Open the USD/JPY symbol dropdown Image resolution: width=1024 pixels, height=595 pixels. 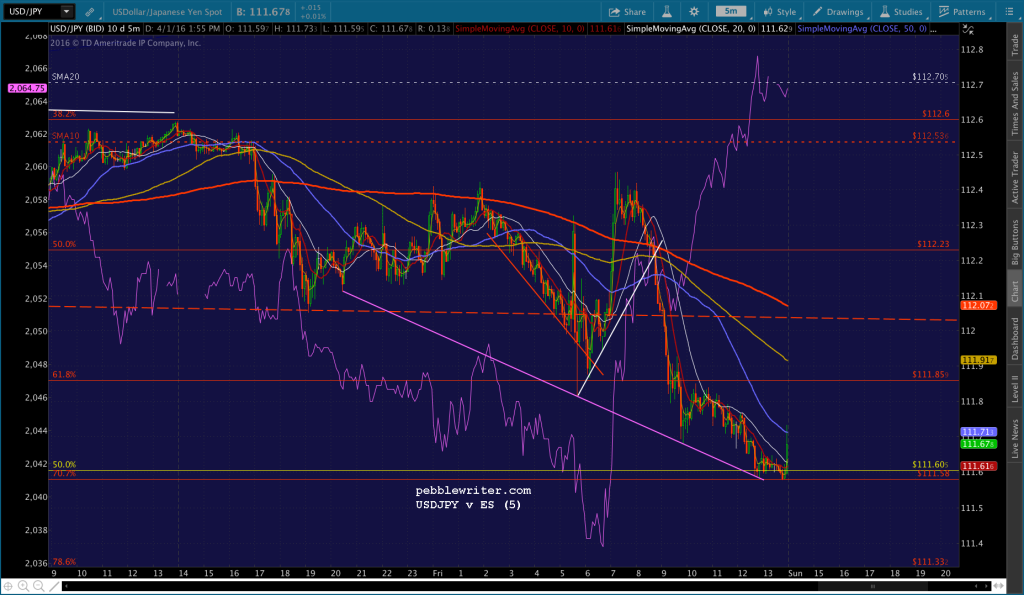(68, 12)
